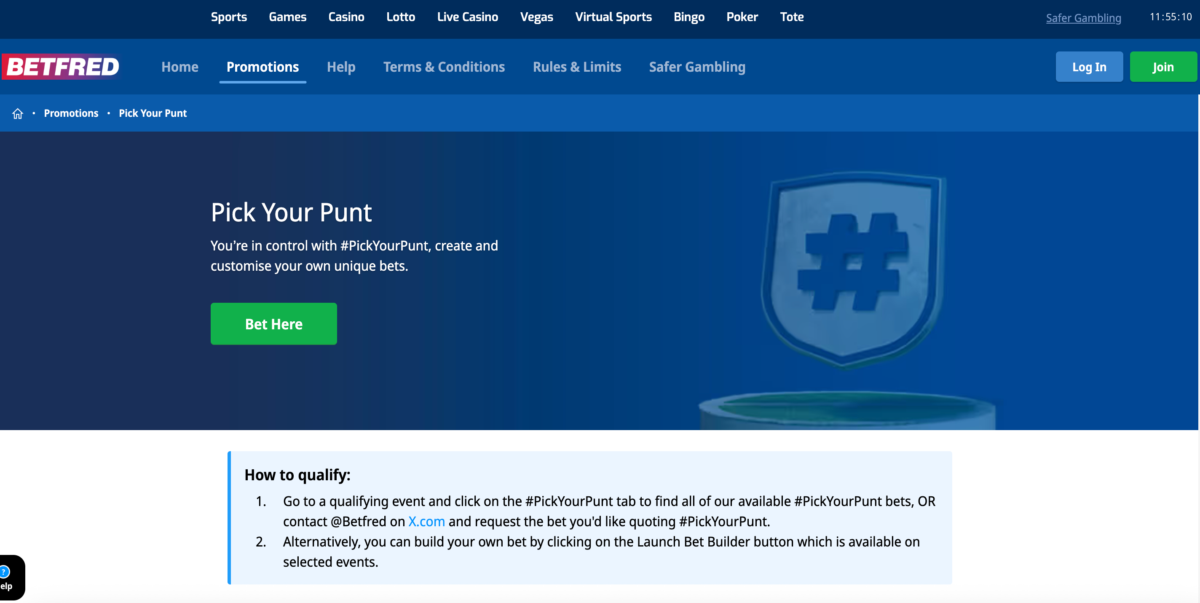The width and height of the screenshot is (1200, 603).
Task: Open the Vegas section
Action: click(x=537, y=17)
